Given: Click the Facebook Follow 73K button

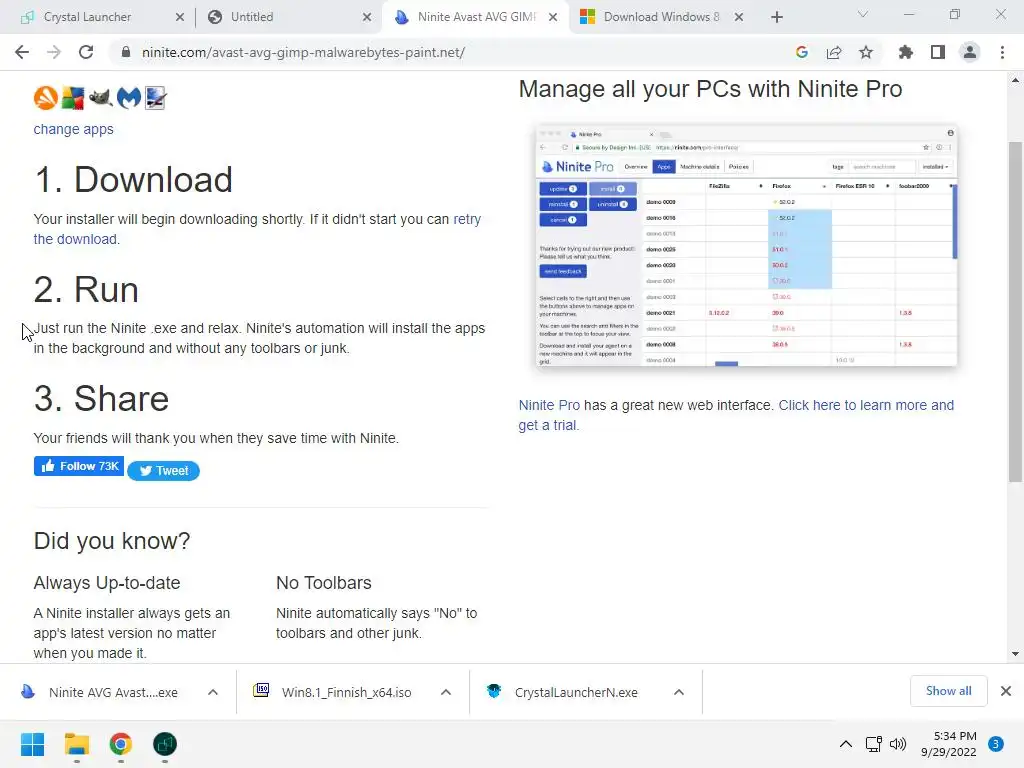Looking at the screenshot, I should [x=79, y=466].
